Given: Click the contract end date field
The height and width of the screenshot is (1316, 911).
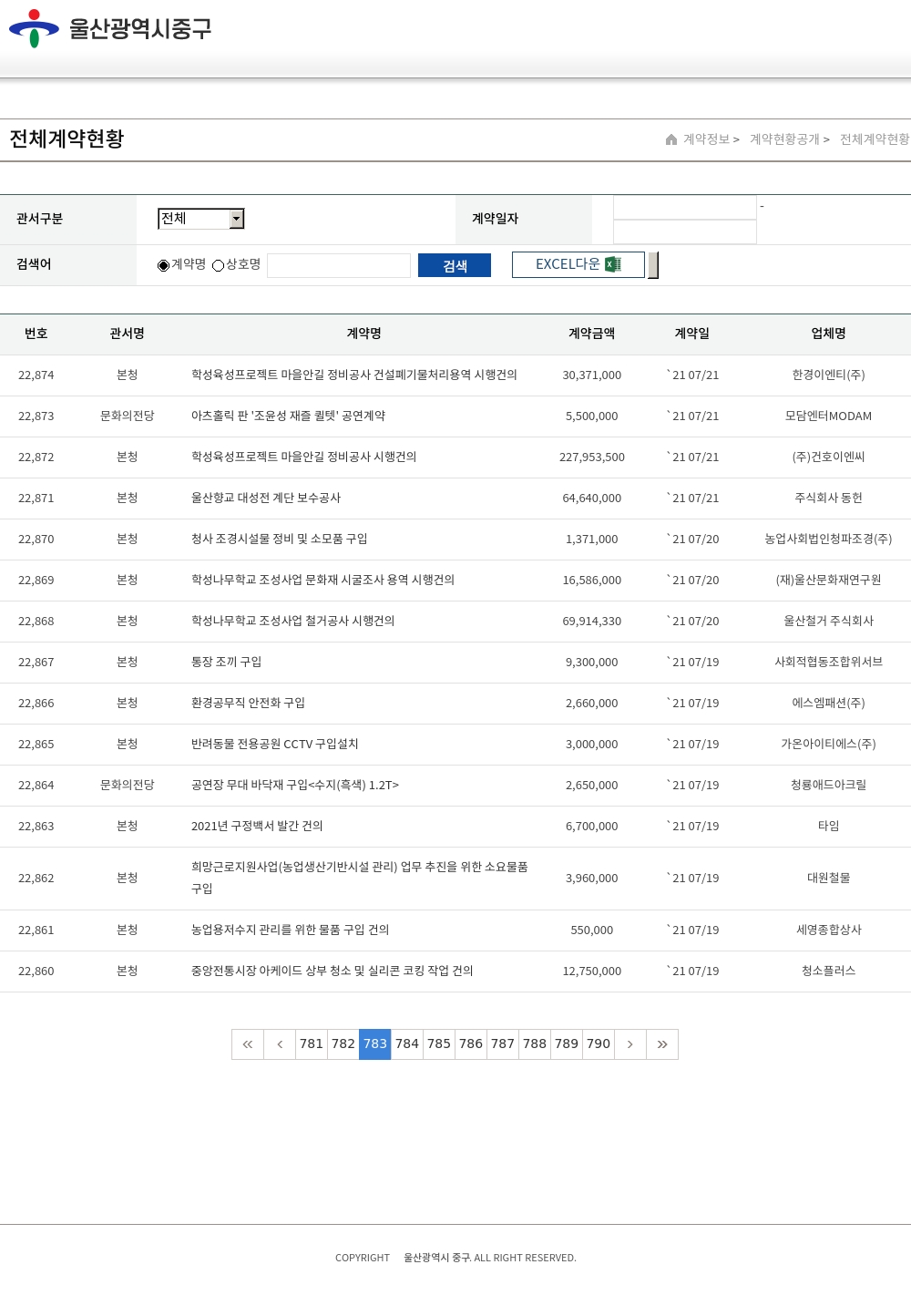Looking at the screenshot, I should coord(685,232).
